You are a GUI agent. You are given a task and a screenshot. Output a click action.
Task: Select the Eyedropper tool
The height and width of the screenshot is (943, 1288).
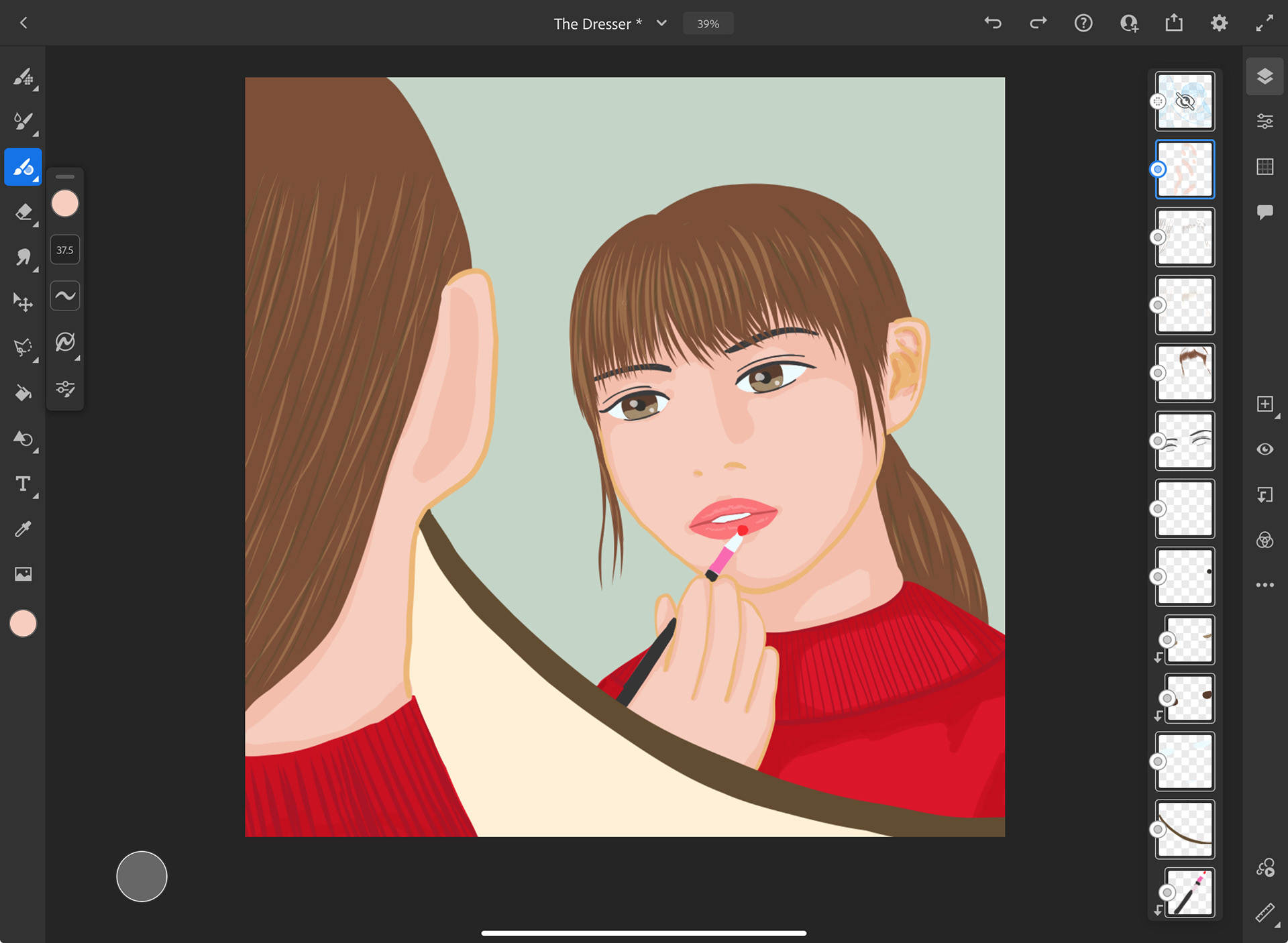coord(23,529)
